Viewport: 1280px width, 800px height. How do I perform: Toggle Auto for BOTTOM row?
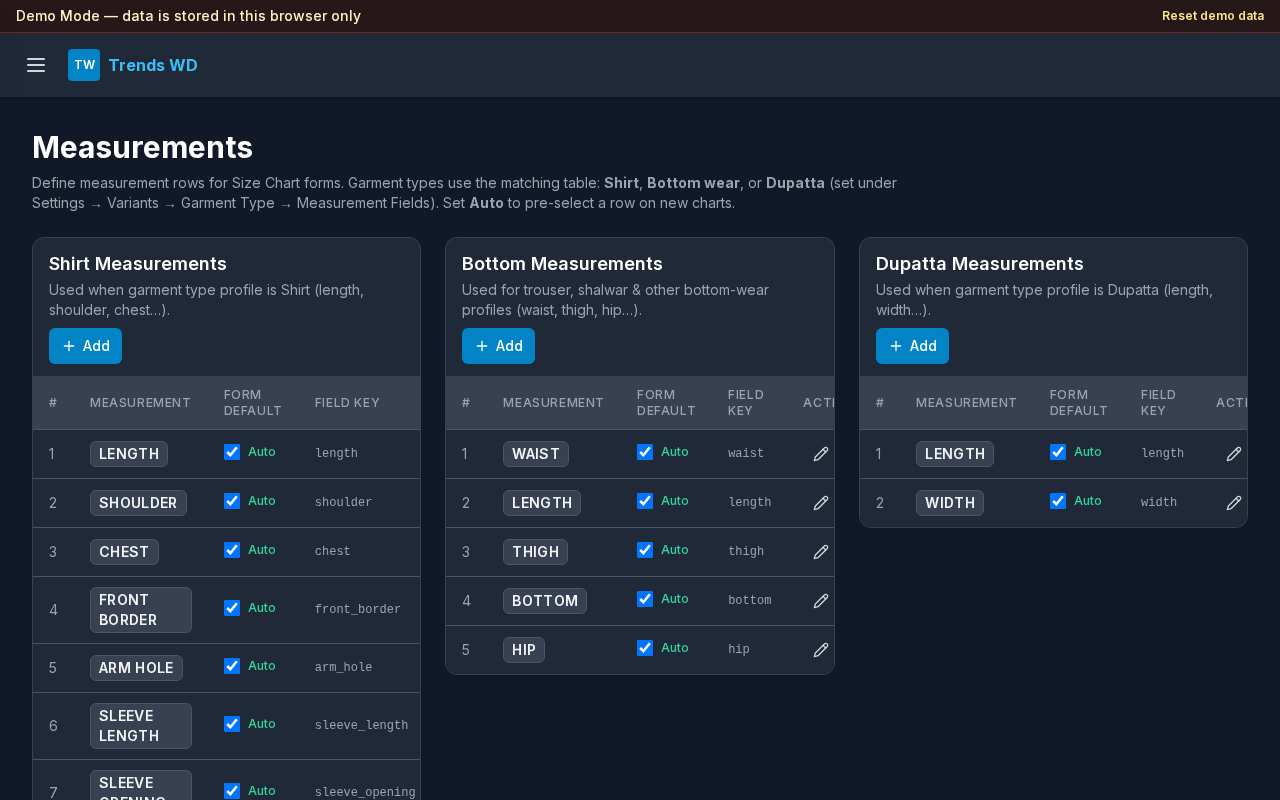(645, 599)
